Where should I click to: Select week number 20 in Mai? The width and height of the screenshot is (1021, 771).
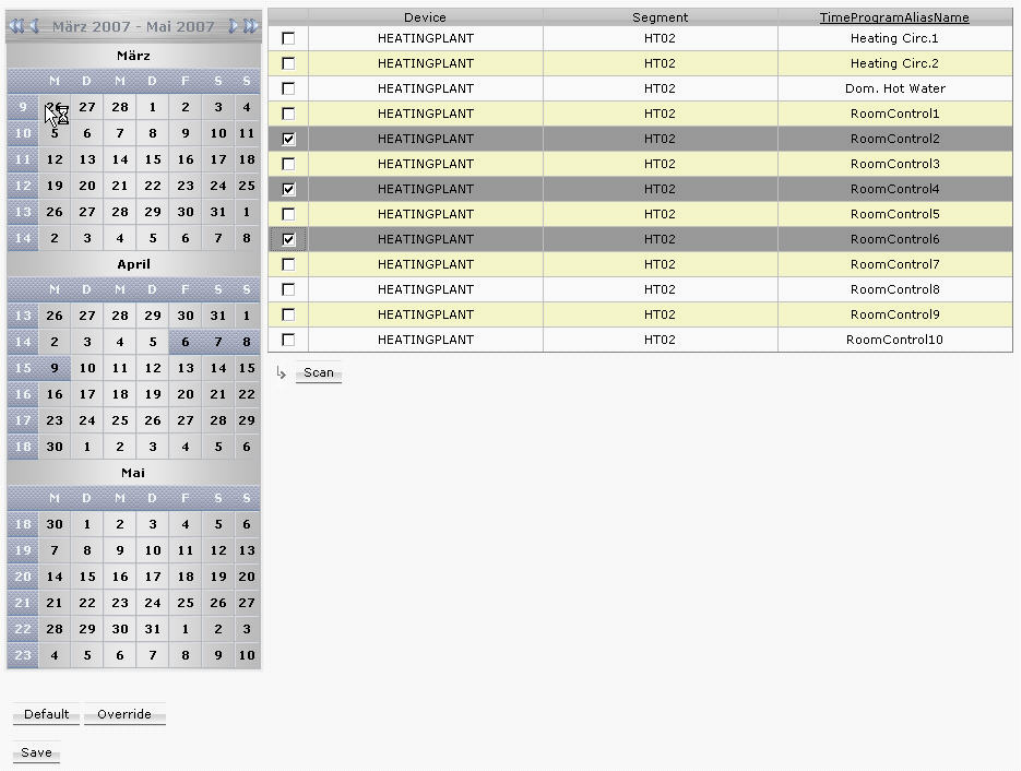point(22,577)
